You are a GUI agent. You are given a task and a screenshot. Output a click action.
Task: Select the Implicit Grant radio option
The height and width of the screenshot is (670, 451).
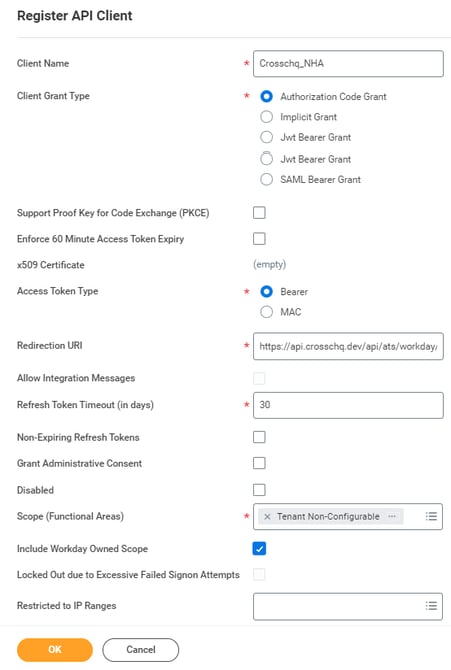pos(266,117)
